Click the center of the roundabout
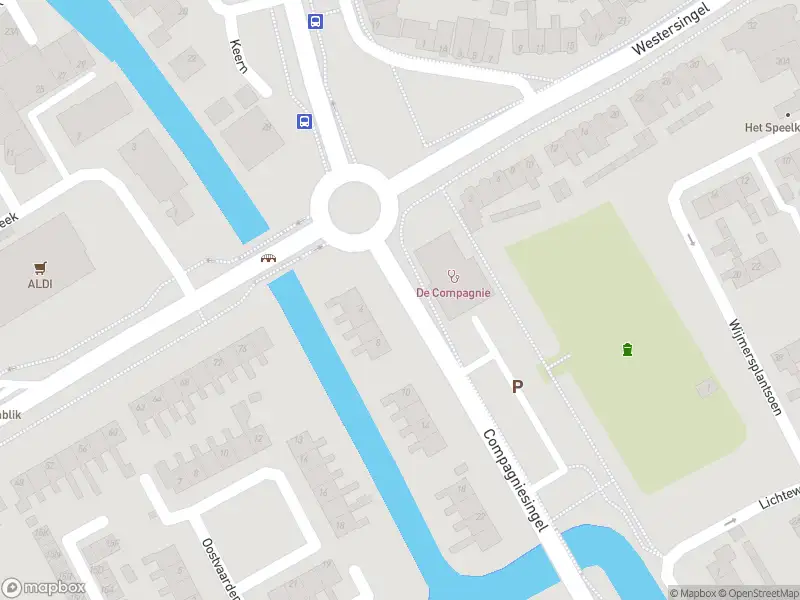This screenshot has height=600, width=800. point(354,207)
